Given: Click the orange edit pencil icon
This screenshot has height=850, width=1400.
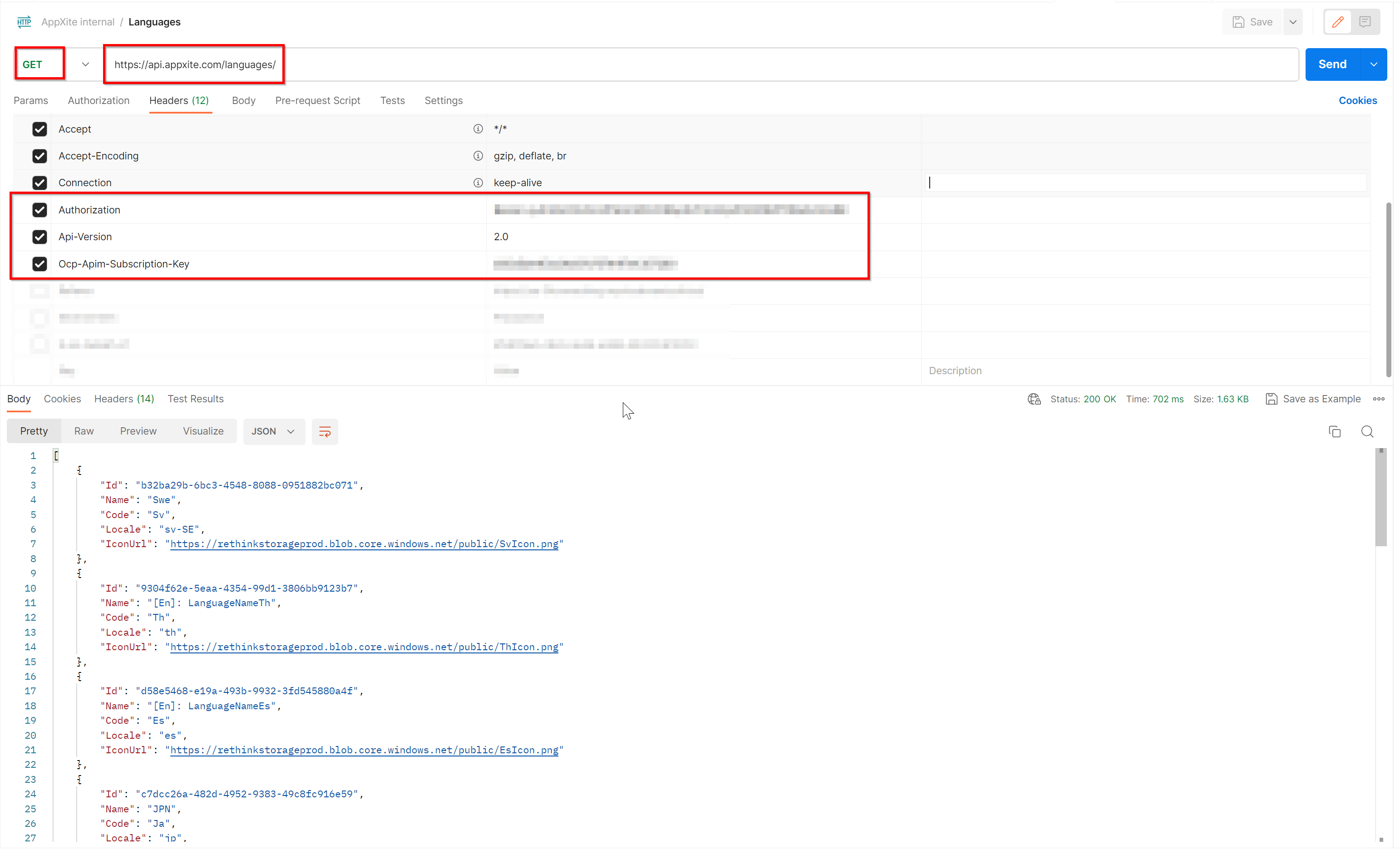Looking at the screenshot, I should [x=1338, y=22].
